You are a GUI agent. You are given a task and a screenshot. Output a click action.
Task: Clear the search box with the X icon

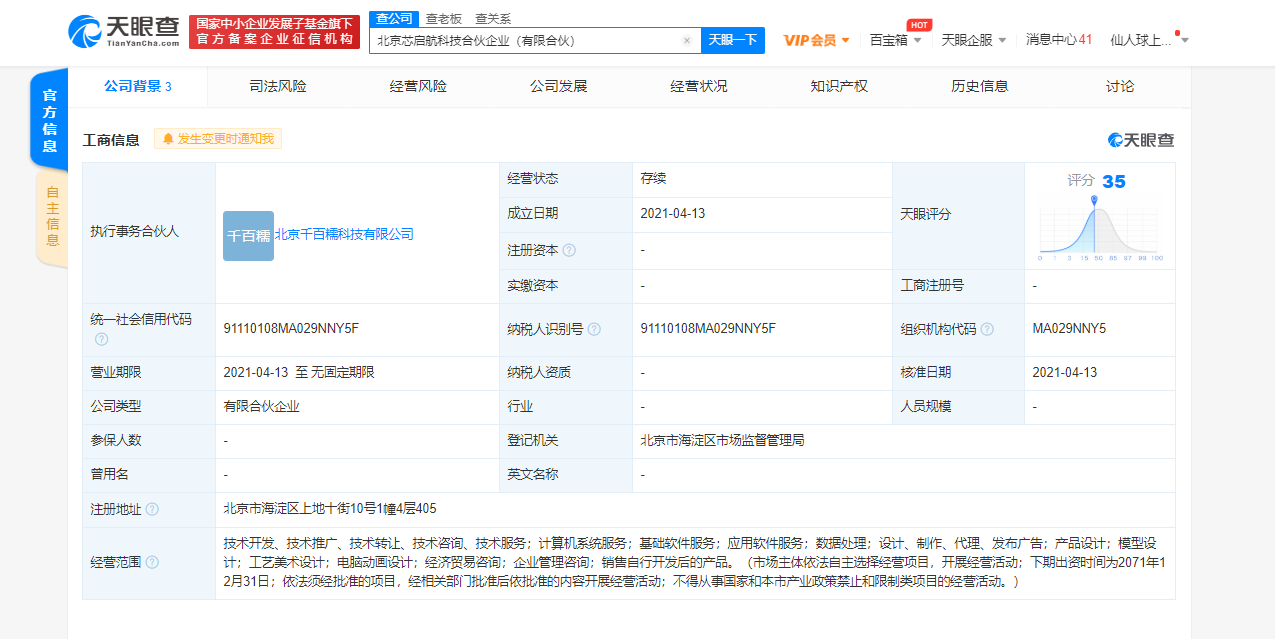click(687, 41)
